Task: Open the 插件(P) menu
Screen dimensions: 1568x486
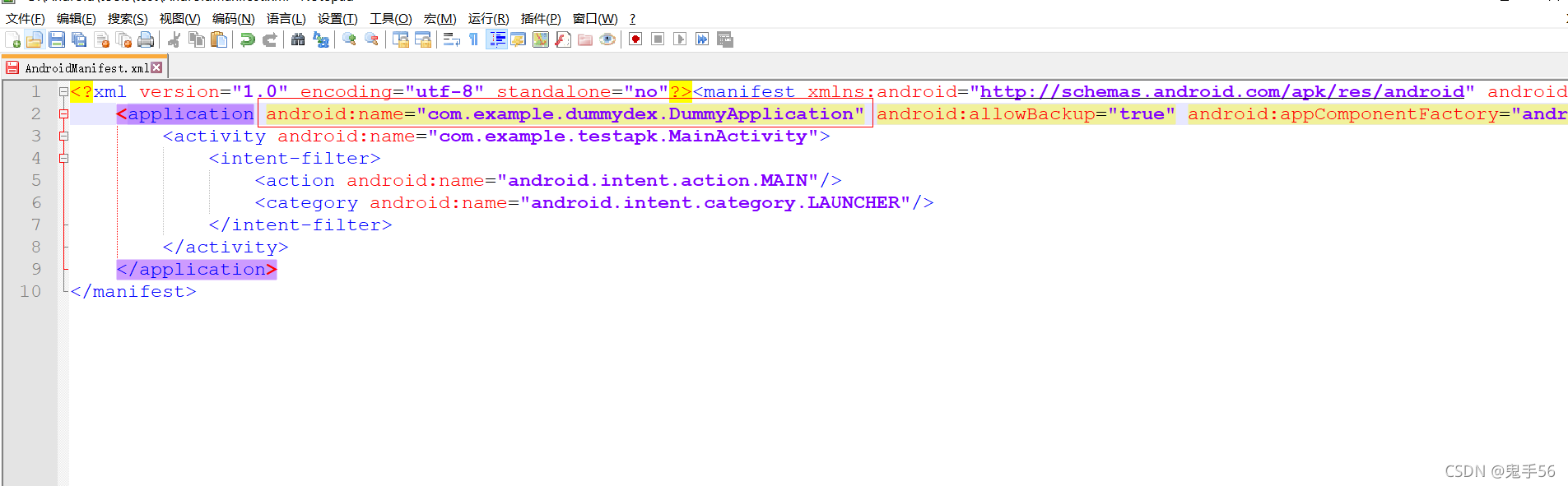Action: click(541, 18)
